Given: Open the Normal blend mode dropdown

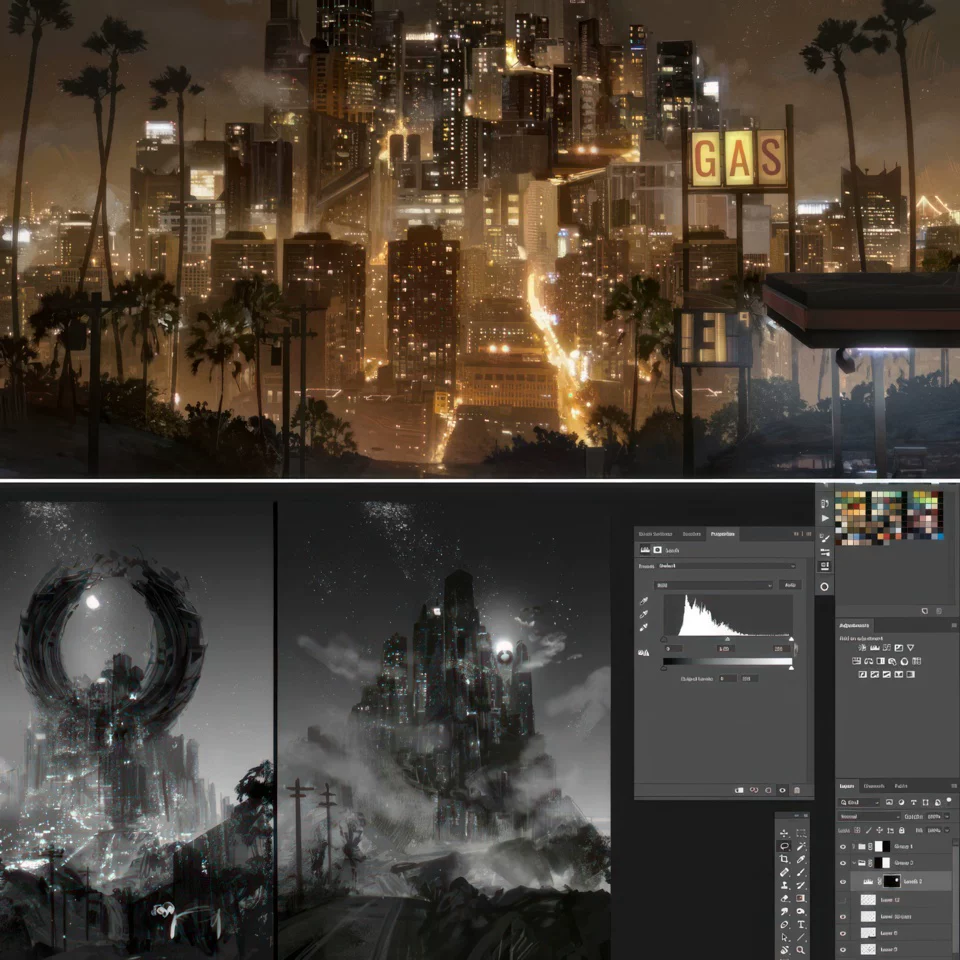Looking at the screenshot, I should [x=869, y=817].
